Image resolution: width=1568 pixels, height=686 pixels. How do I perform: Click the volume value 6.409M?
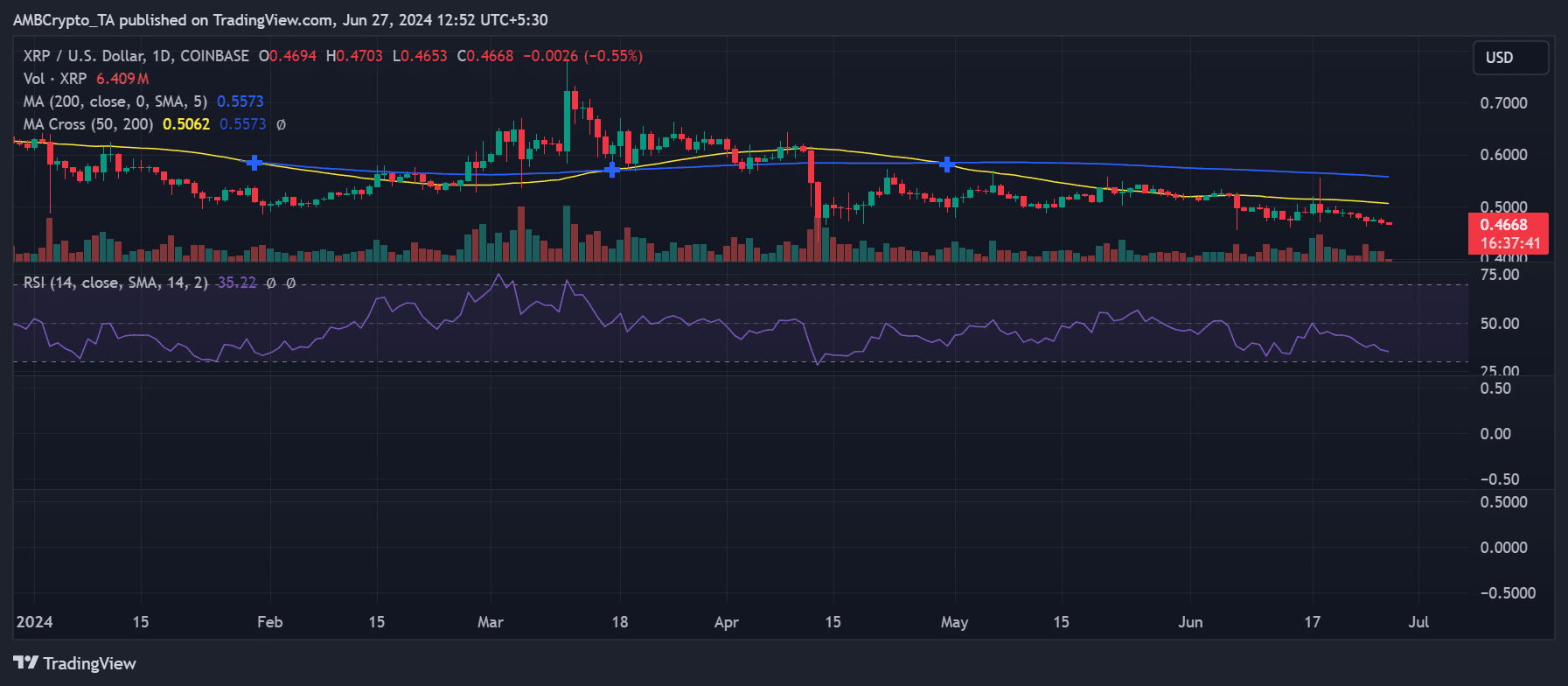click(122, 79)
